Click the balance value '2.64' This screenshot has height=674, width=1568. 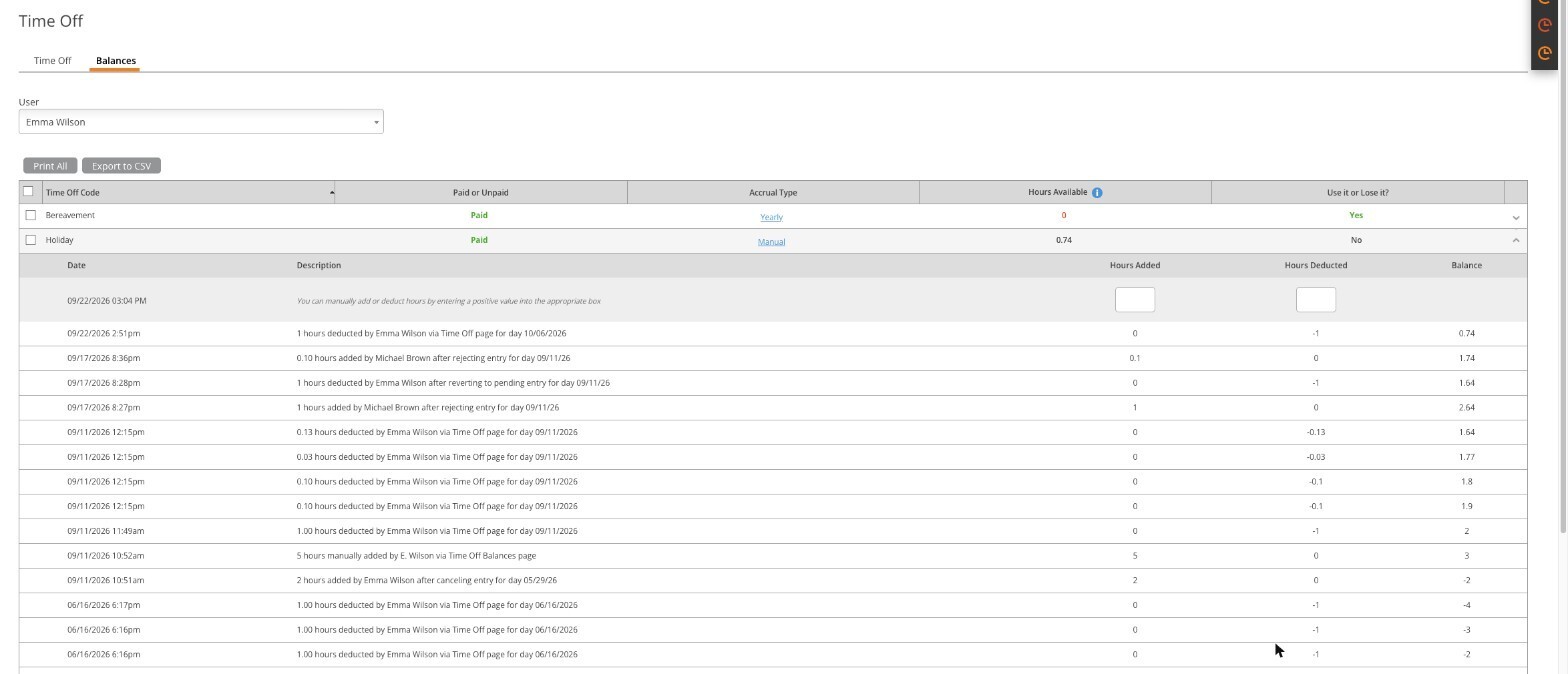pos(1467,408)
